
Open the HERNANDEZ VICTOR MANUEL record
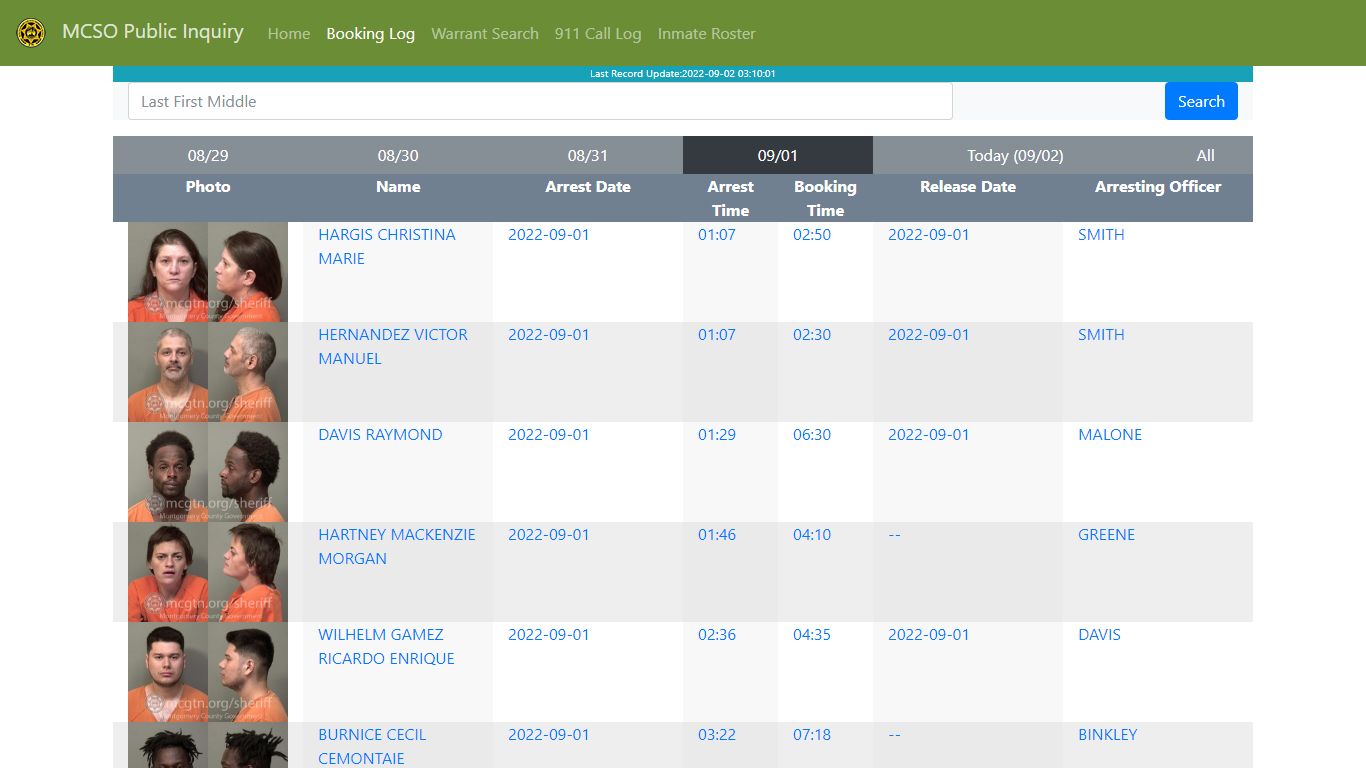pyautogui.click(x=393, y=346)
